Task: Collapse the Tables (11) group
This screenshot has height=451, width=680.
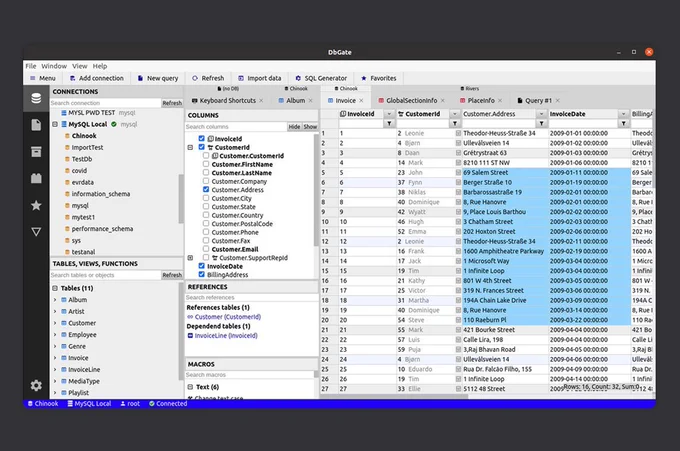Action: tap(55, 288)
